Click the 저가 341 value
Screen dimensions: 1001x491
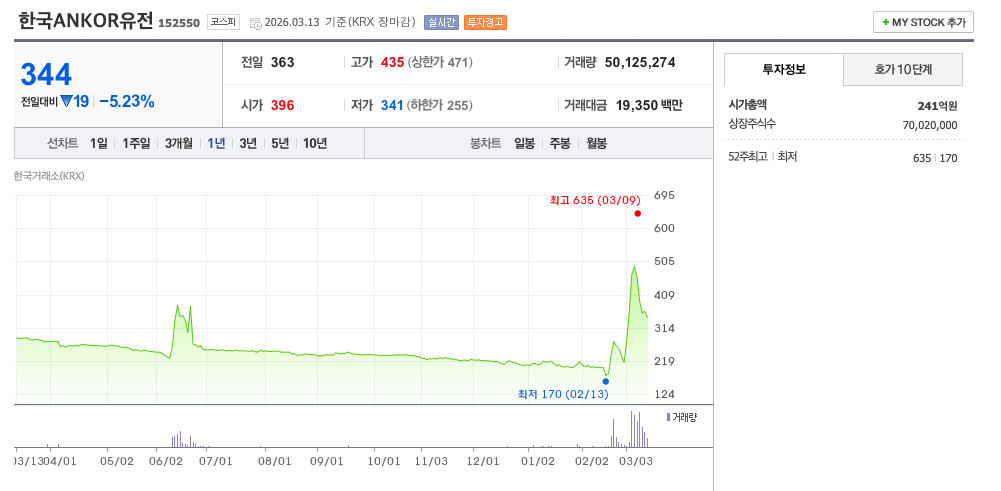pos(392,105)
